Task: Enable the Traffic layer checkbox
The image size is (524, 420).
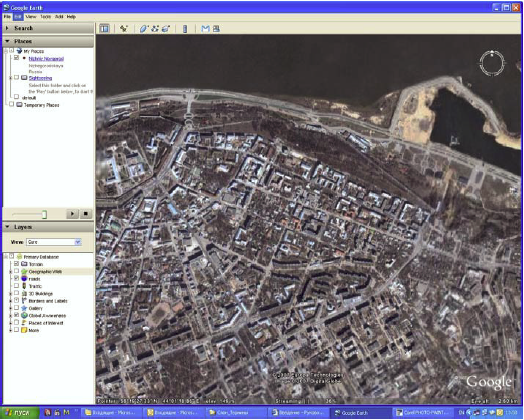Action: point(16,285)
